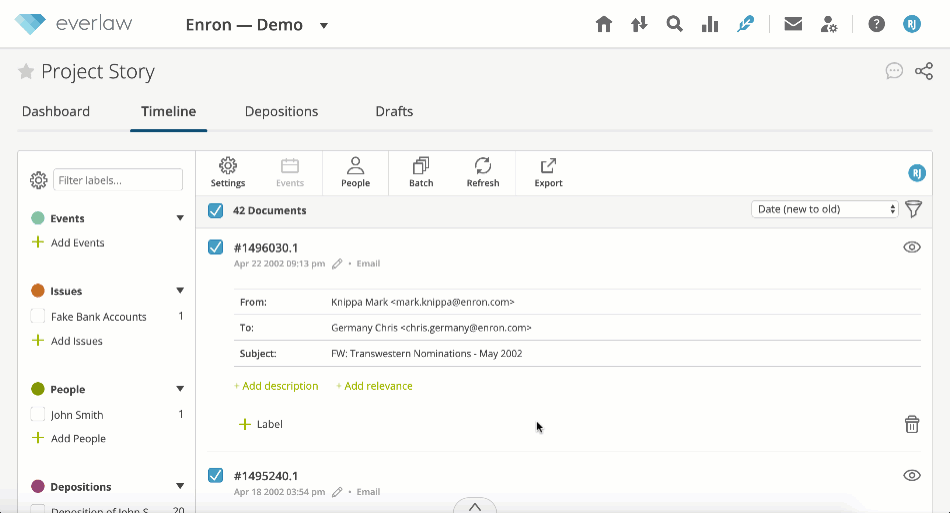Uncheck document #1496030.1 checkbox
950x513 pixels.
click(x=215, y=247)
